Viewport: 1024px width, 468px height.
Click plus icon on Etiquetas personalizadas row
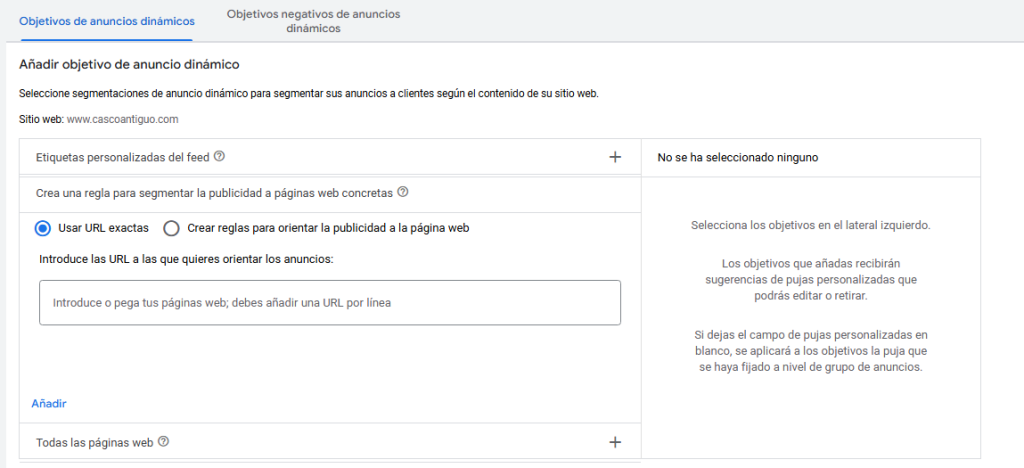tap(615, 157)
